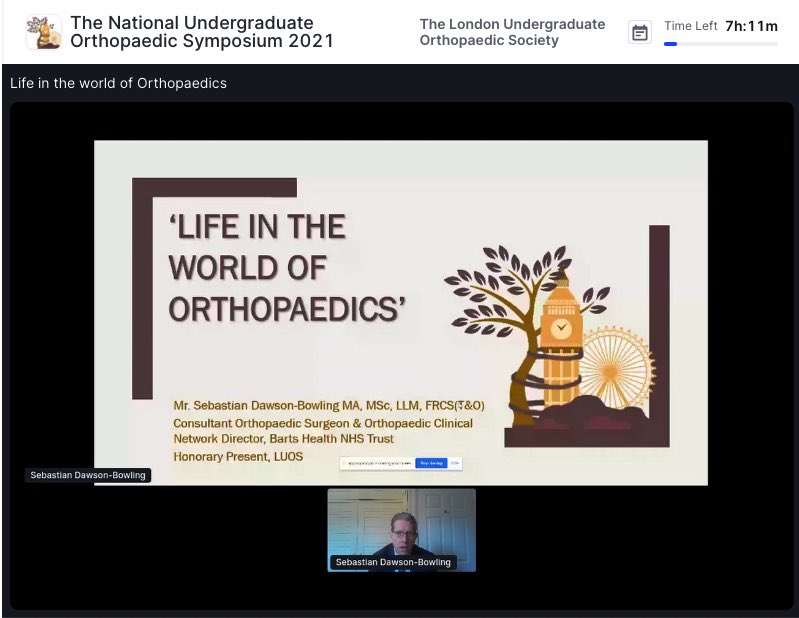Click the blue Stop sharing button
799x618 pixels.
431,463
